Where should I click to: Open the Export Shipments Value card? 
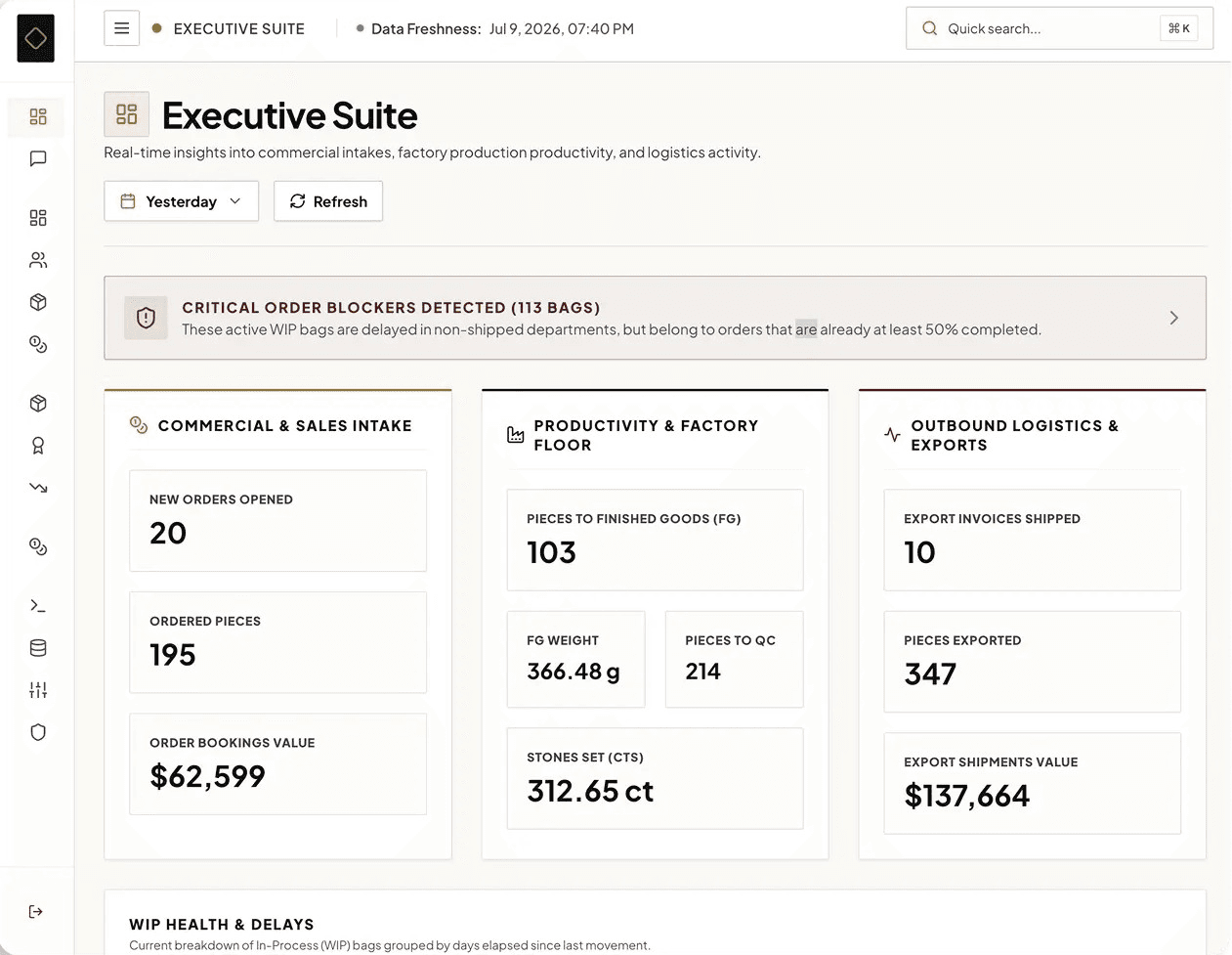pyautogui.click(x=1033, y=784)
